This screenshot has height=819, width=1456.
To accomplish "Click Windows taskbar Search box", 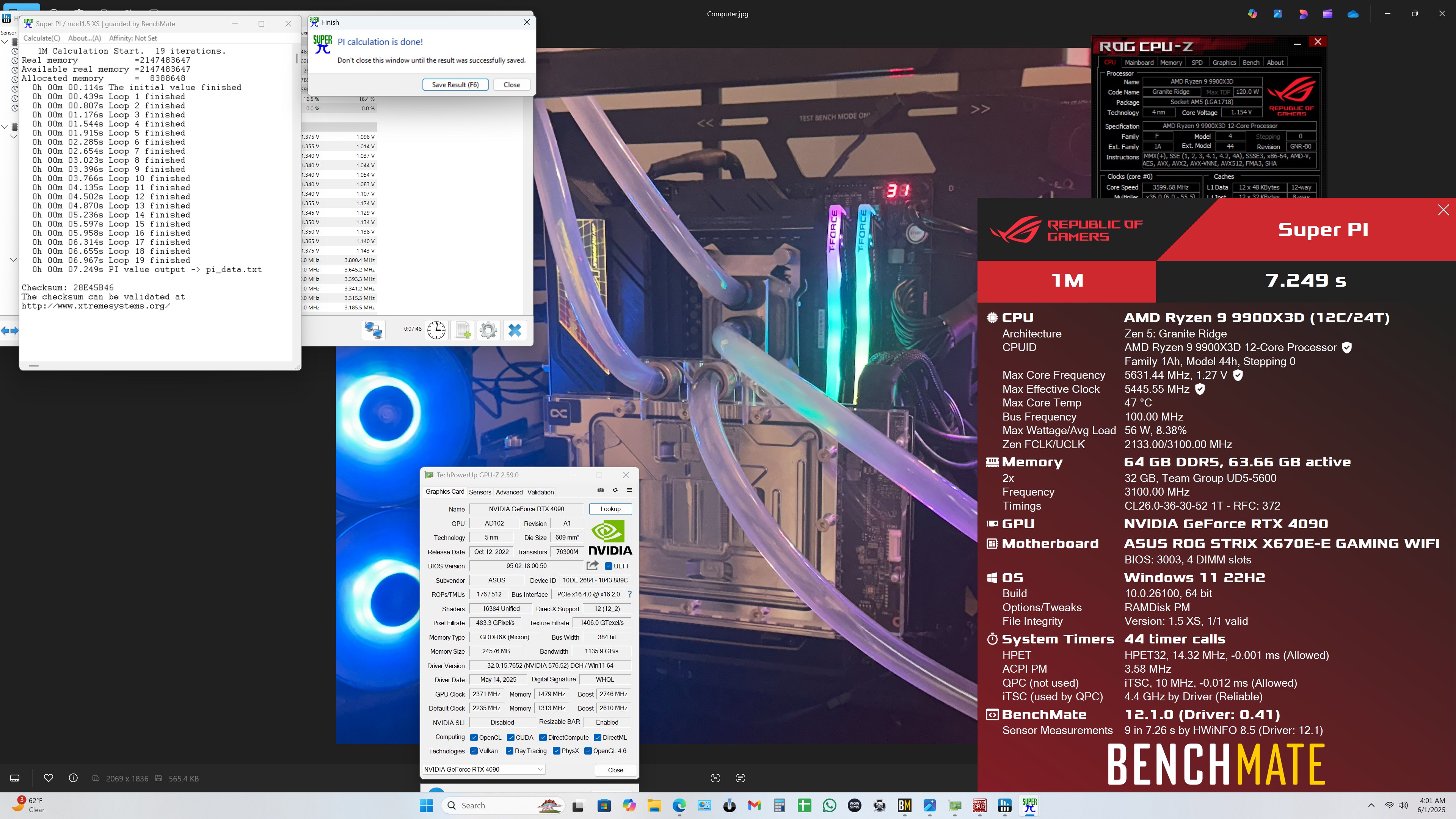I will [503, 805].
